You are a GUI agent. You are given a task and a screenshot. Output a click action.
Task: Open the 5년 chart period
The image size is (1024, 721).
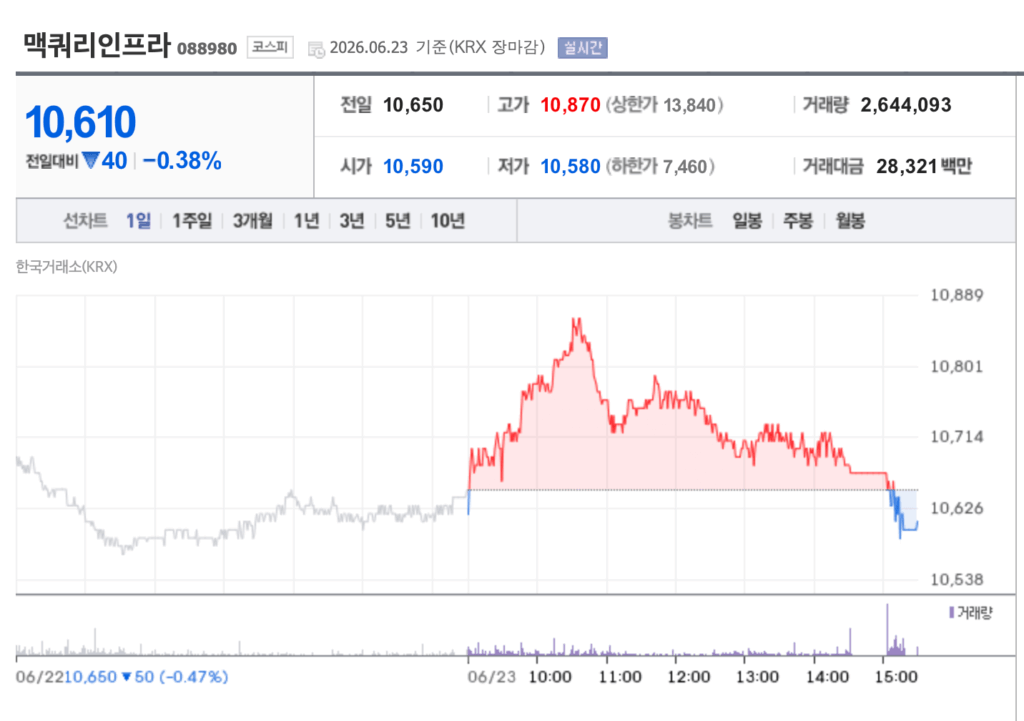[398, 221]
